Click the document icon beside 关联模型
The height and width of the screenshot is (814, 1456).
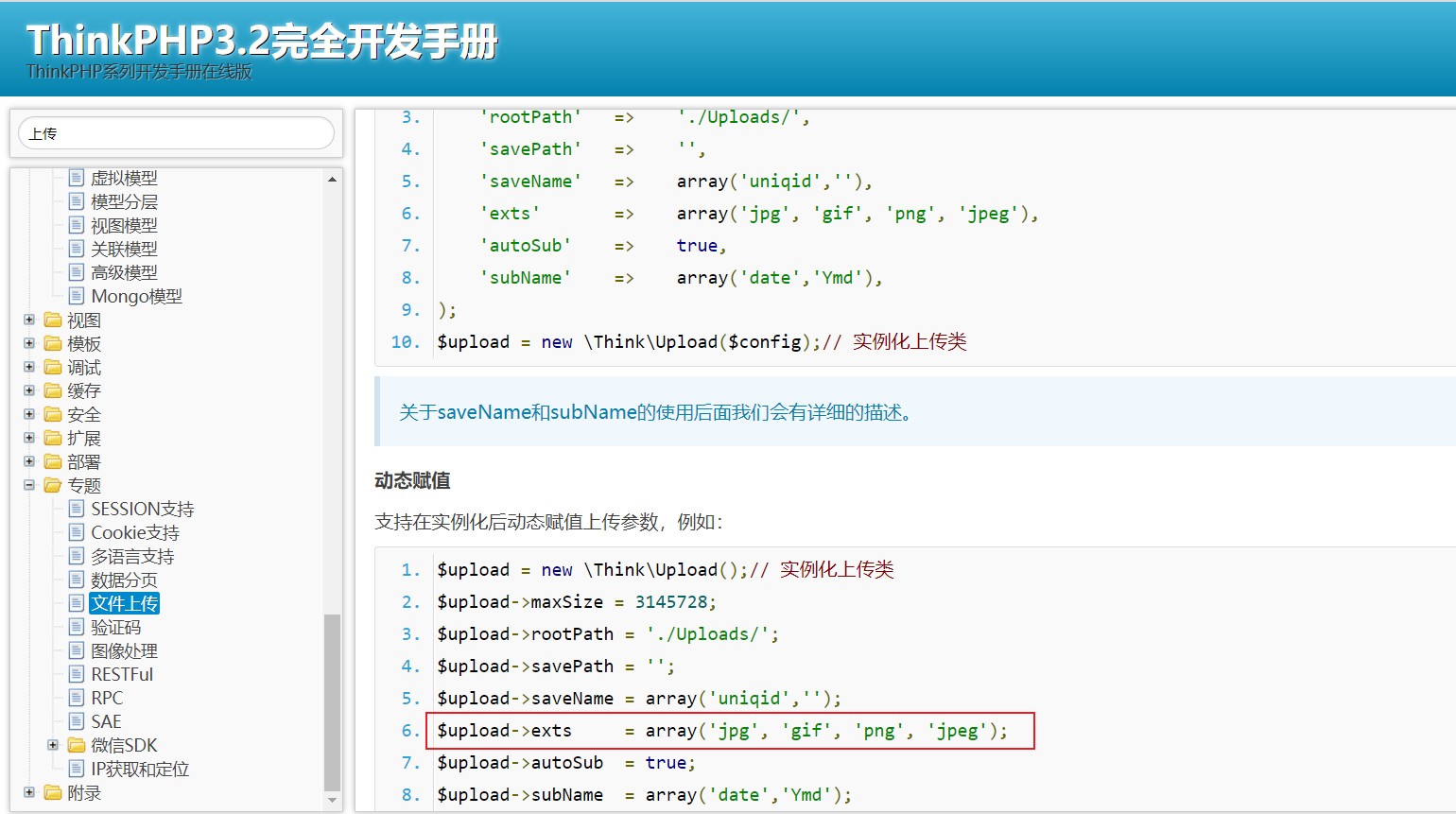[77, 248]
